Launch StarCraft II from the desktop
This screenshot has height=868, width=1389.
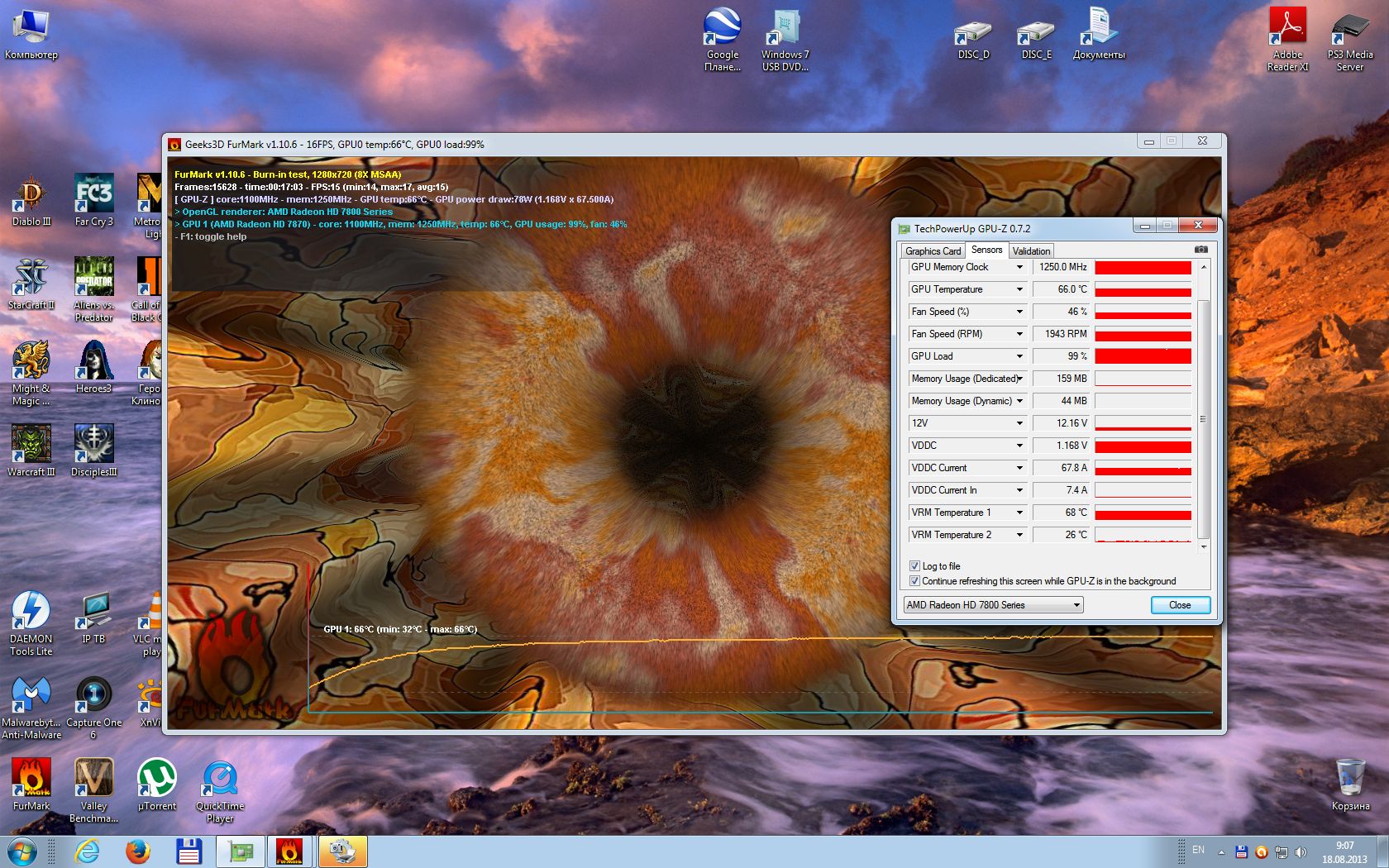click(x=31, y=284)
